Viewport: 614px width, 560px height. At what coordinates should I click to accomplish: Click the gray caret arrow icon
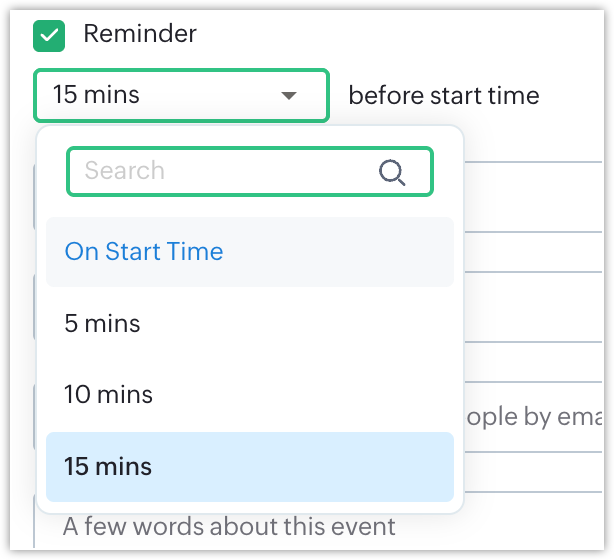[289, 96]
